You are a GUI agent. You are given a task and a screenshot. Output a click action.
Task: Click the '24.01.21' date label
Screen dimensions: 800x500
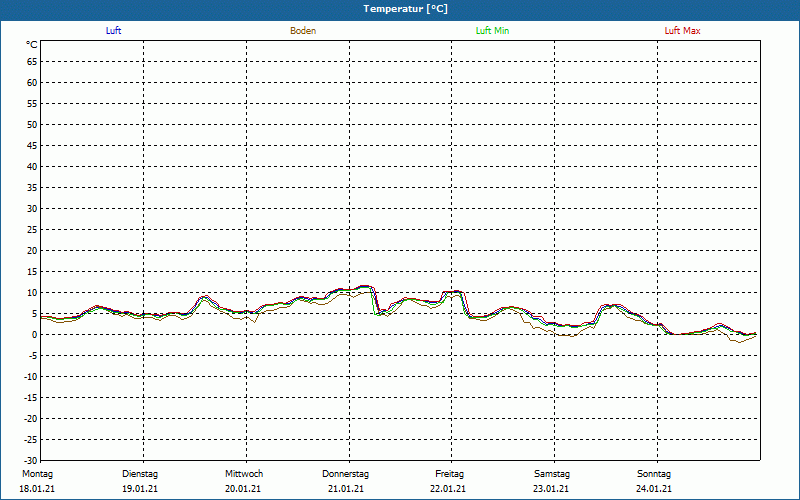[x=654, y=489]
